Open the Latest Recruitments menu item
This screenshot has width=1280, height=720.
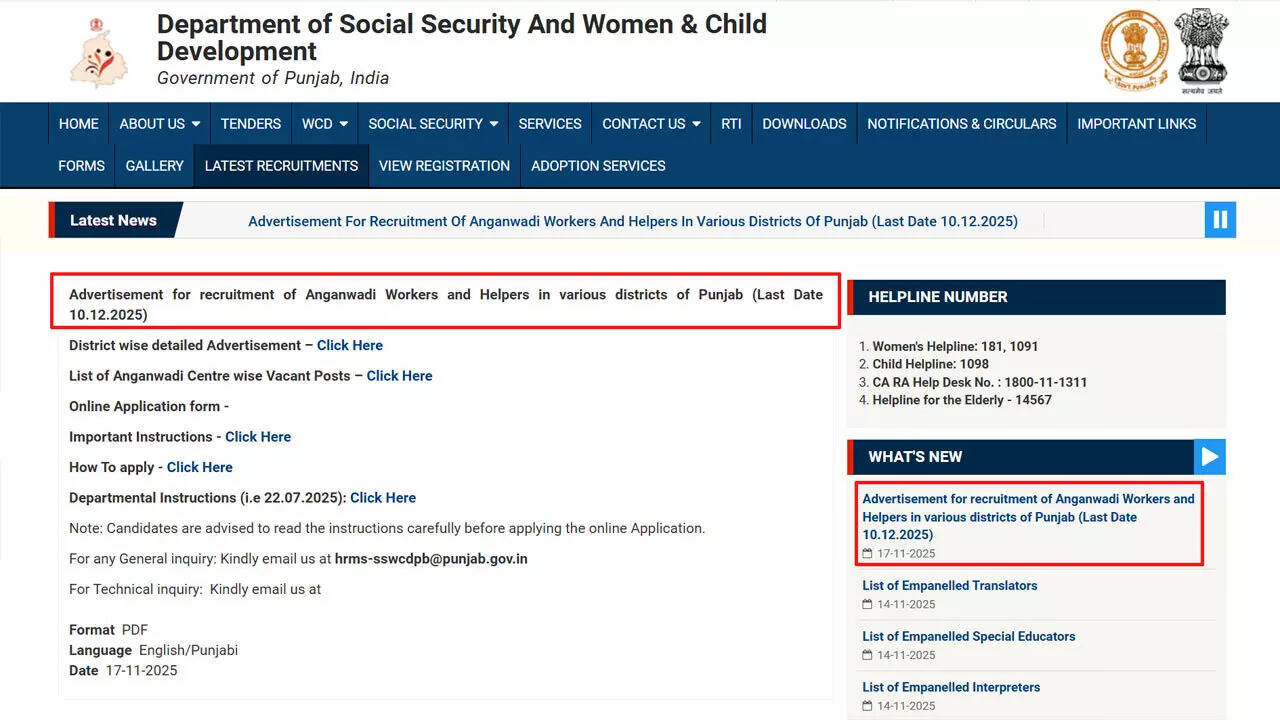point(281,166)
